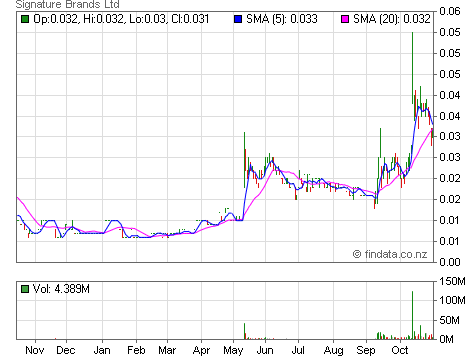476x360 pixels.
Task: Click the SMA (20): 0.032 label
Action: [x=392, y=19]
